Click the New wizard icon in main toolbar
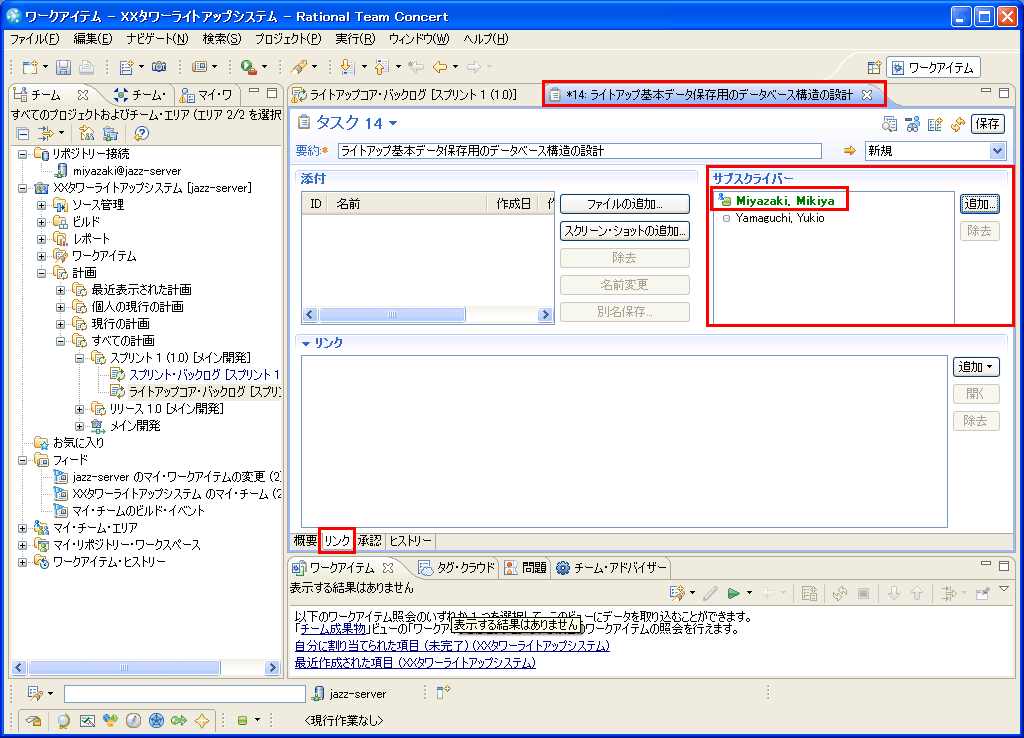 pos(30,67)
